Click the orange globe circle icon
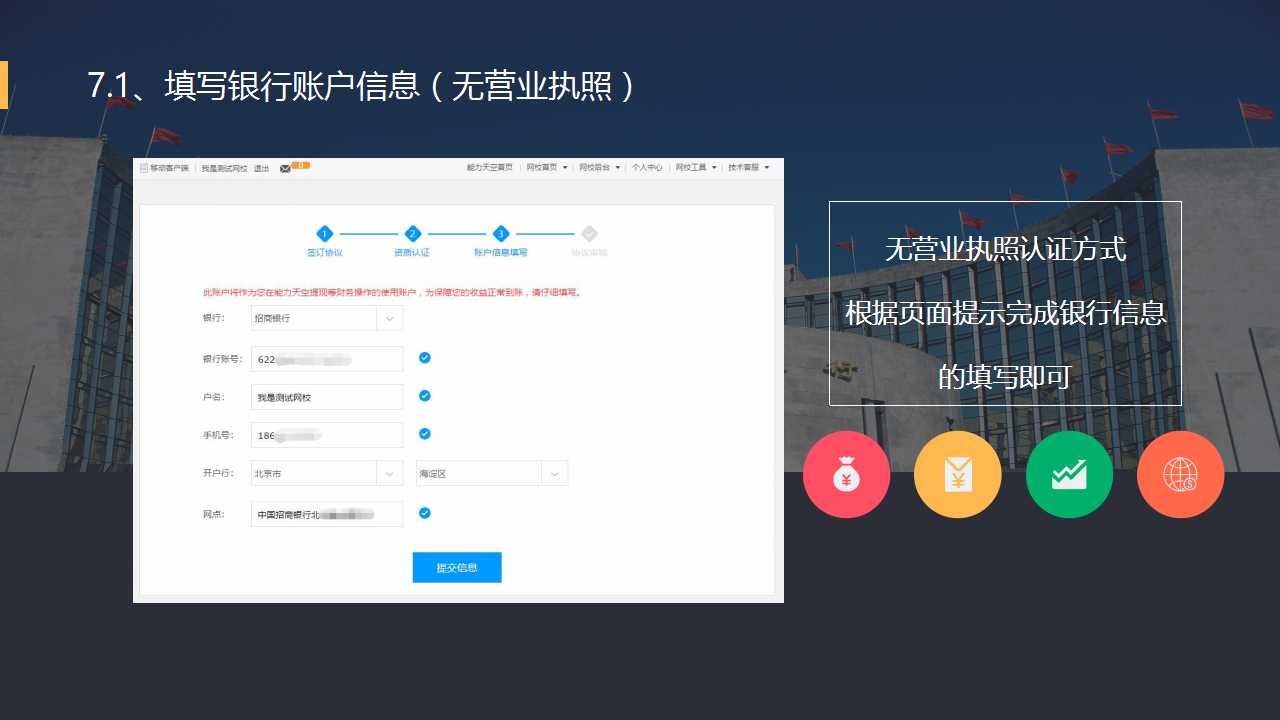This screenshot has height=720, width=1280. point(1180,475)
